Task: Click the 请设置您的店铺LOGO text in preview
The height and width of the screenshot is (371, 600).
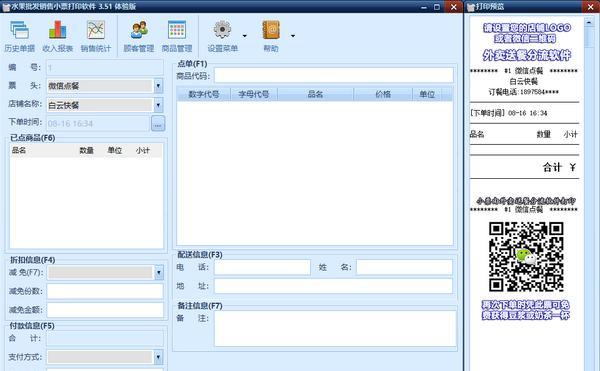Action: pos(527,28)
